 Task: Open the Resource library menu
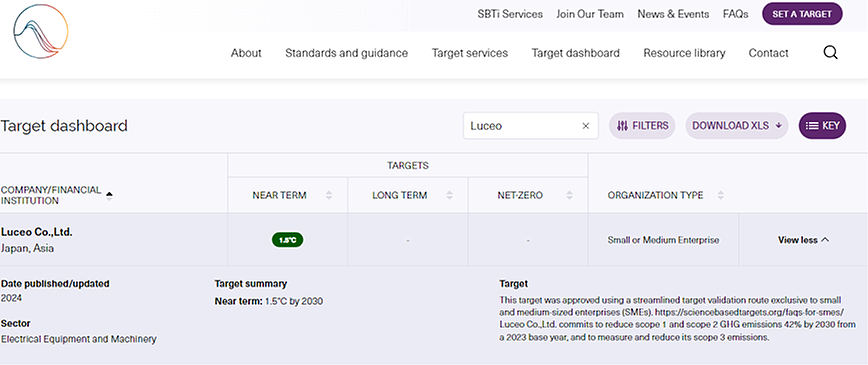tap(684, 53)
